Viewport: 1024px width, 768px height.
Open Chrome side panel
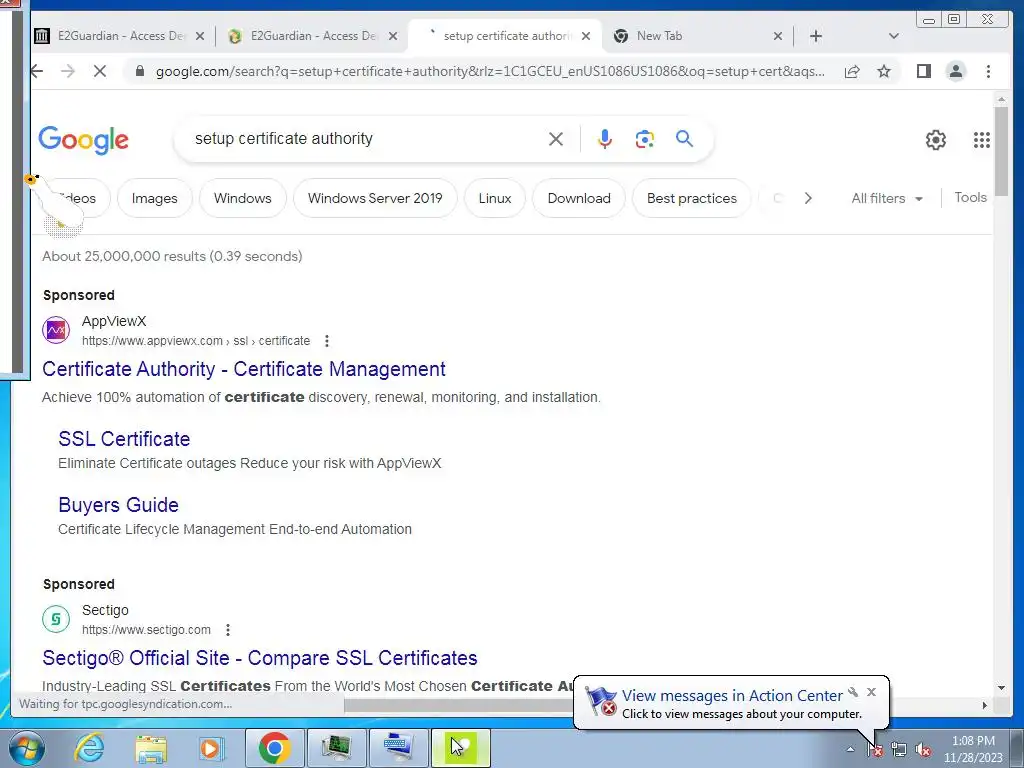click(923, 71)
